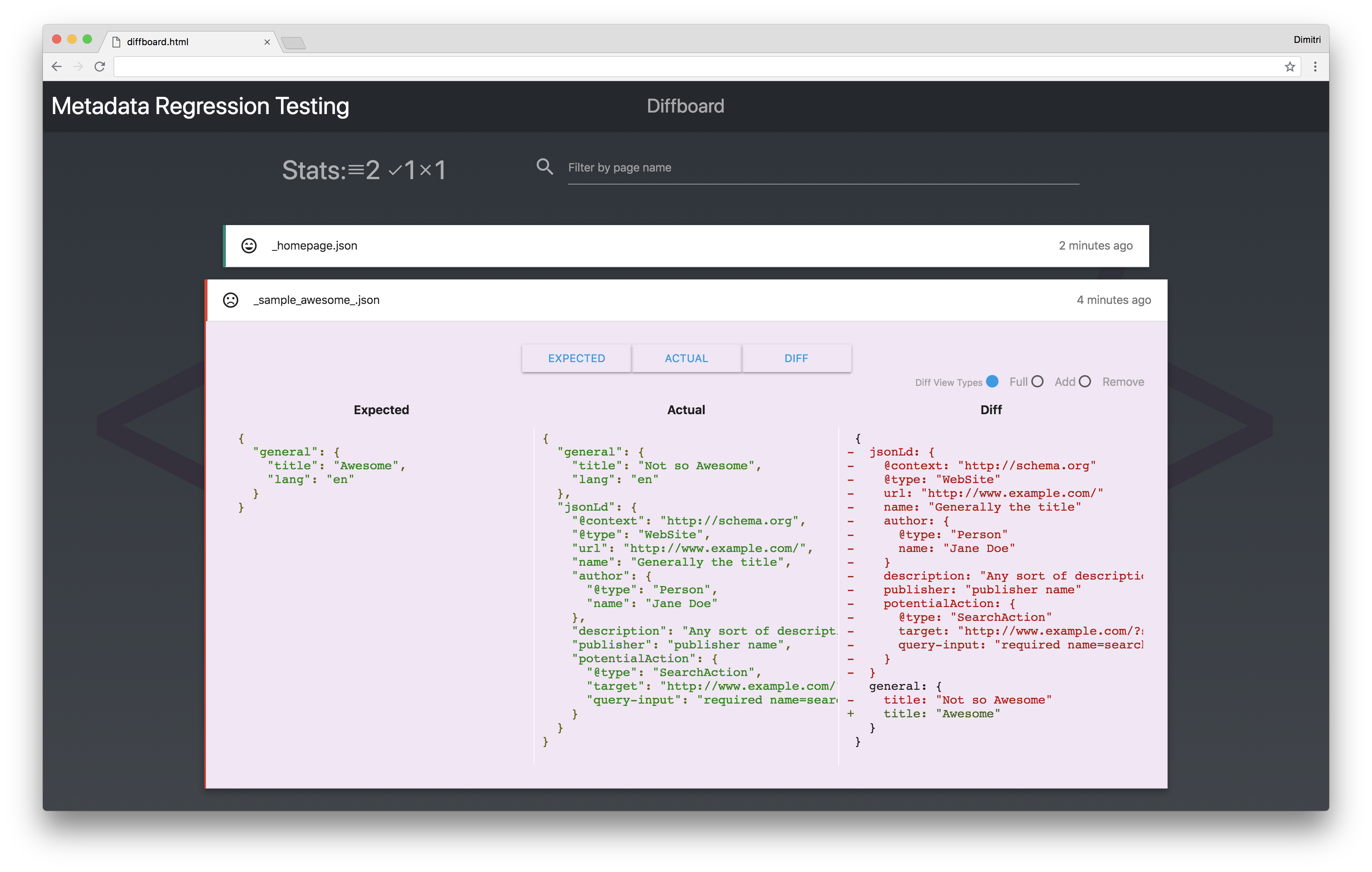Image resolution: width=1372 pixels, height=872 pixels.
Task: Toggle the ACTUAL column button
Action: (x=686, y=358)
